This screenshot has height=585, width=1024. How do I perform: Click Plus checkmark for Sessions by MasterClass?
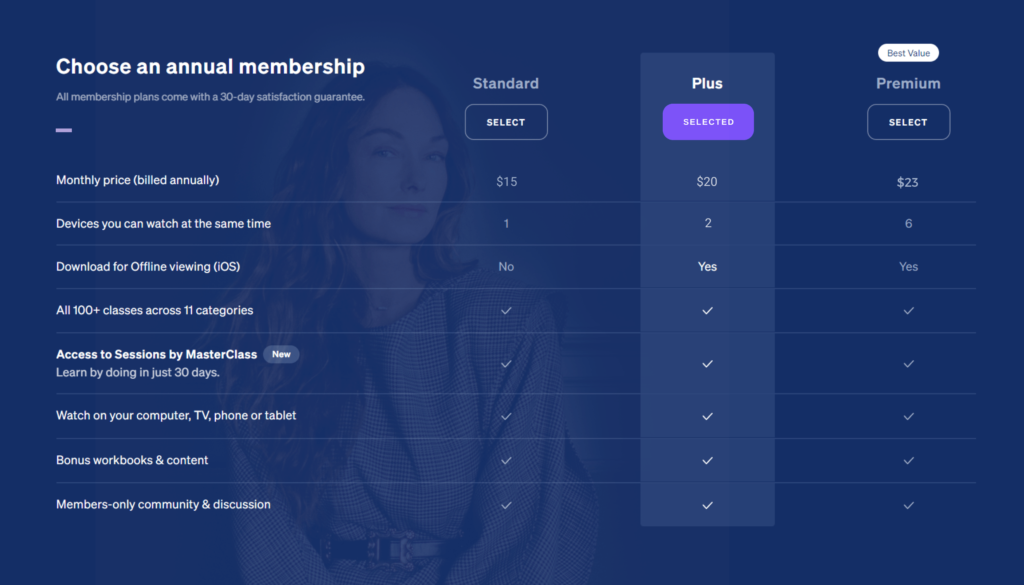(x=708, y=364)
